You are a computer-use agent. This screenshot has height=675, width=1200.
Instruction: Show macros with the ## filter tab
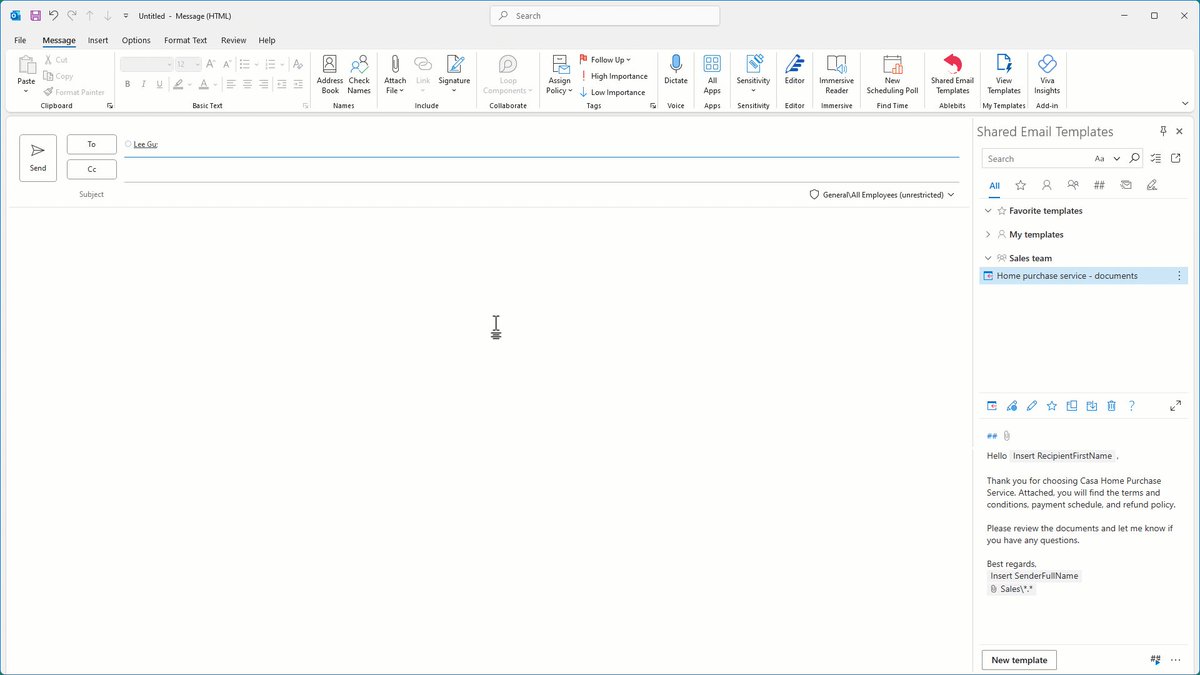(1099, 185)
